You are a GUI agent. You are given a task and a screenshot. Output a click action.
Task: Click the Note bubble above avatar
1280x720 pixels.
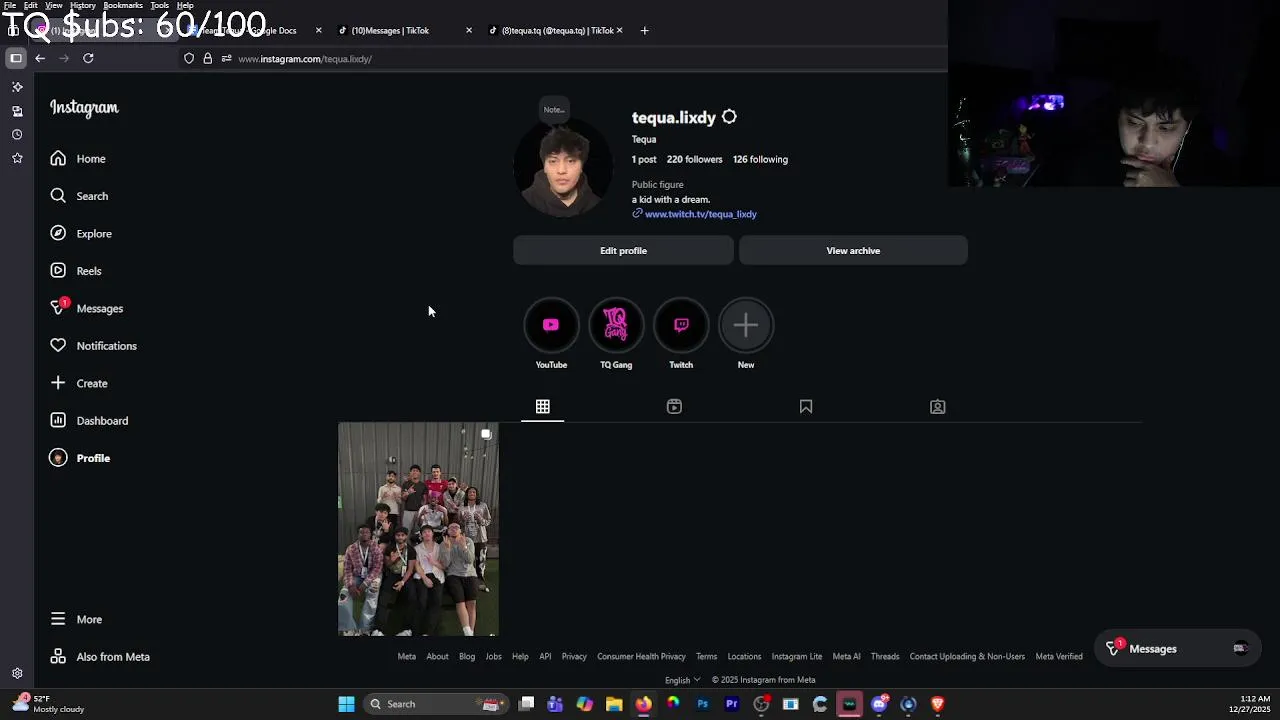click(554, 109)
